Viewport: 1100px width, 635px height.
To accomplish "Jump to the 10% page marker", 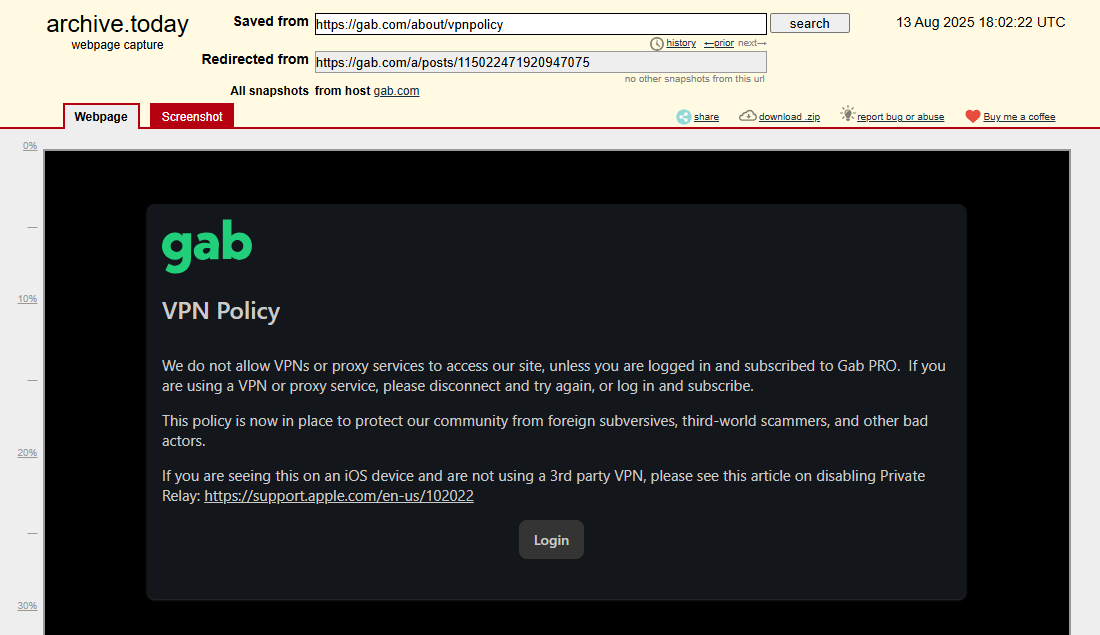I will (x=27, y=299).
